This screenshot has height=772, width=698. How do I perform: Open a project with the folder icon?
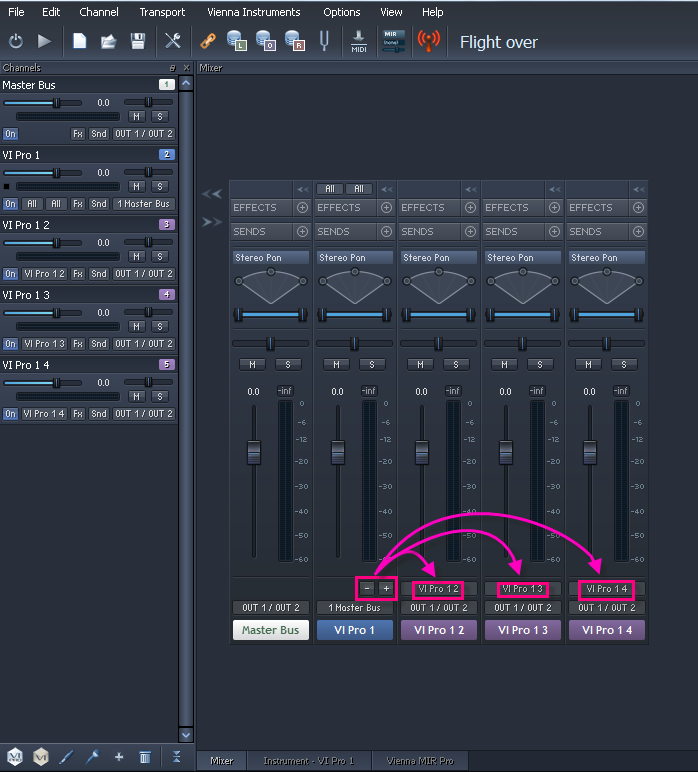tap(108, 42)
